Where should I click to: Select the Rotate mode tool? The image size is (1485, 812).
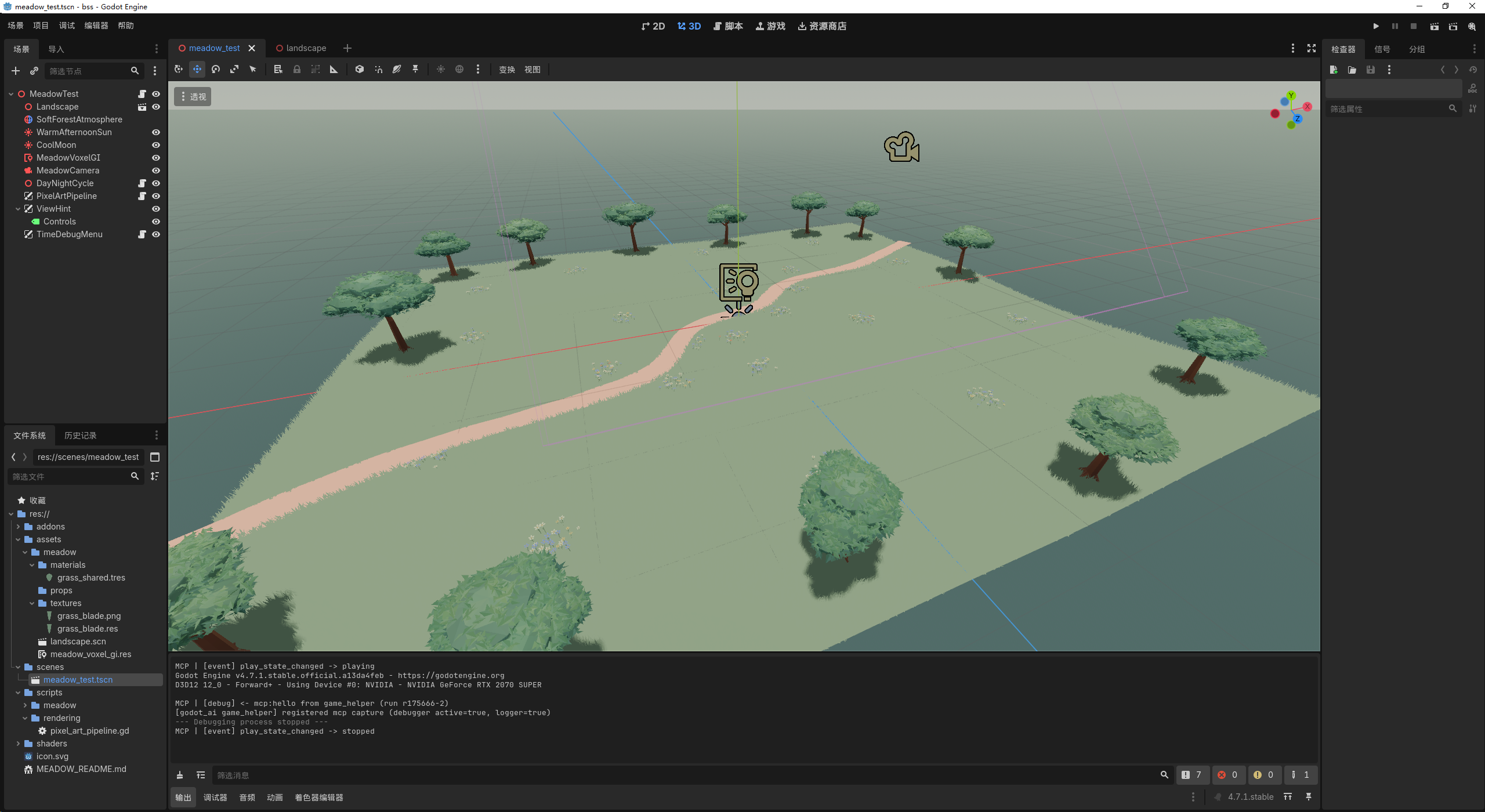point(216,70)
